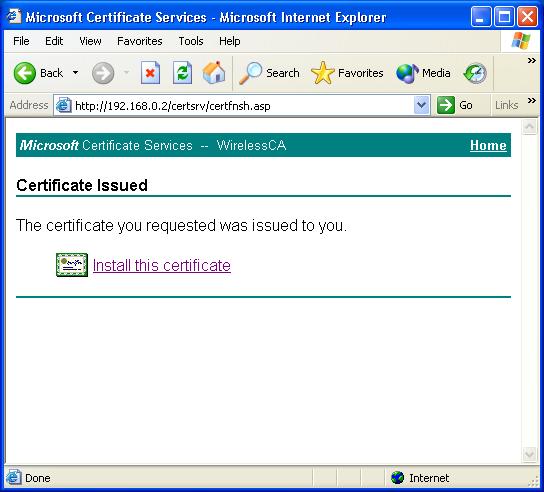This screenshot has width=544, height=492.
Task: Open the File menu
Action: pos(21,41)
